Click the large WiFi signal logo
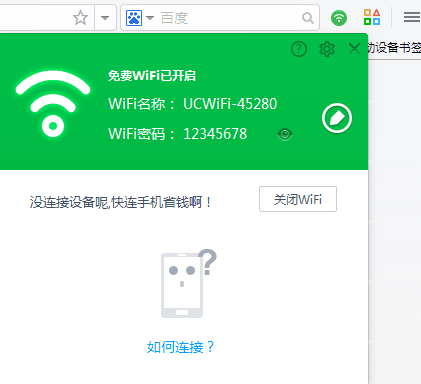 (53, 104)
